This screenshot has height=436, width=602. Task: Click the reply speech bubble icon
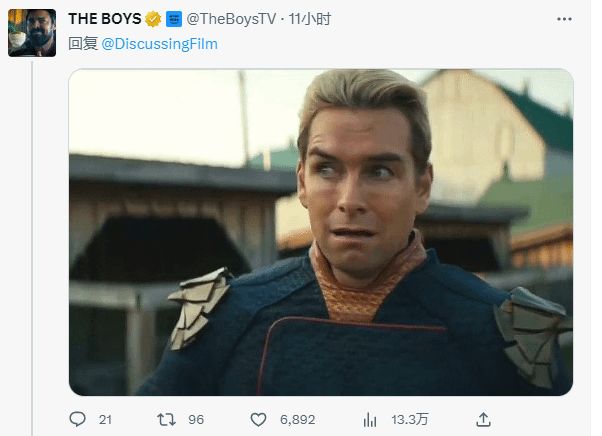point(76,419)
